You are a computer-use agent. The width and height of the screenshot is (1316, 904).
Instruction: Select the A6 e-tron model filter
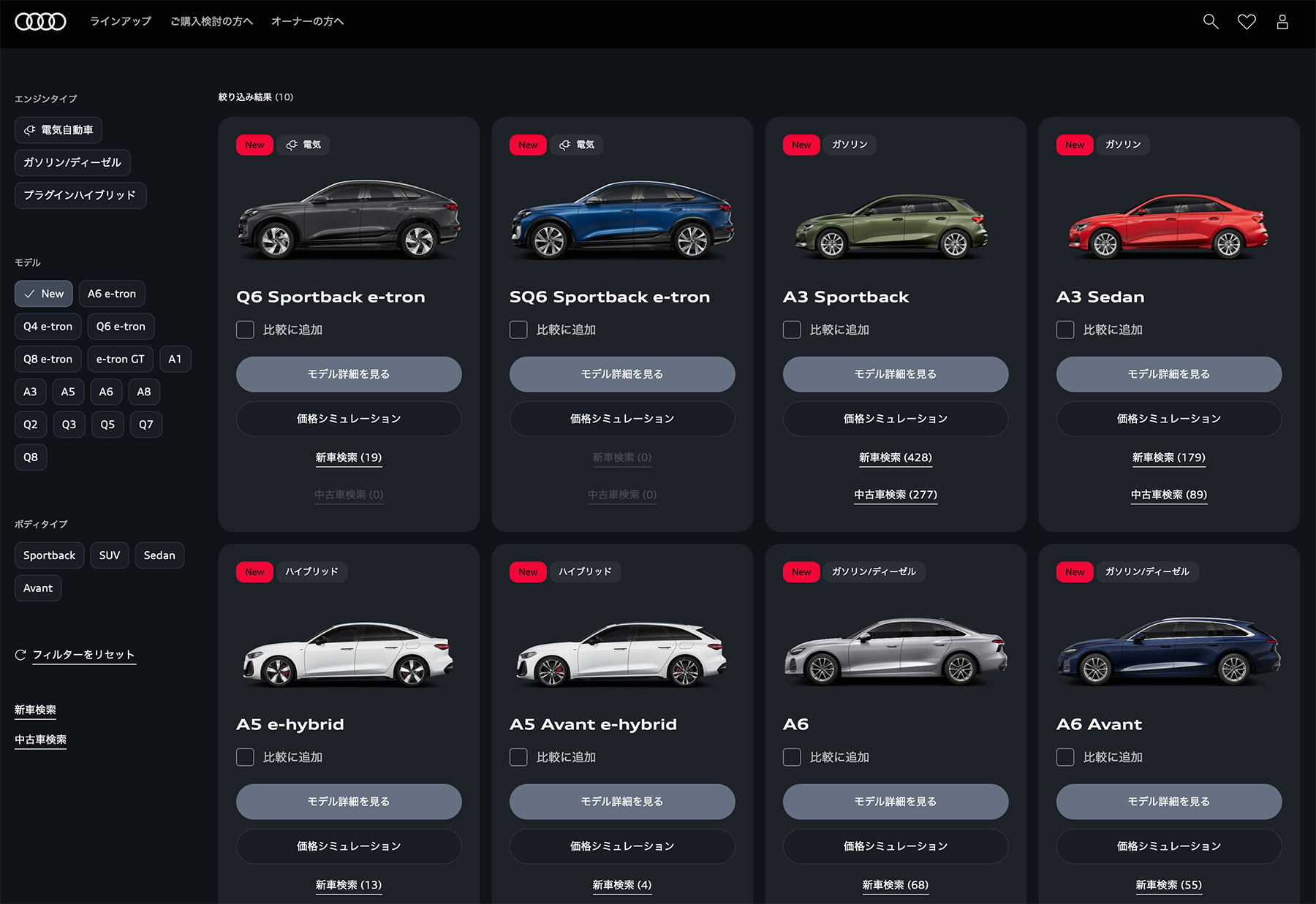point(112,294)
